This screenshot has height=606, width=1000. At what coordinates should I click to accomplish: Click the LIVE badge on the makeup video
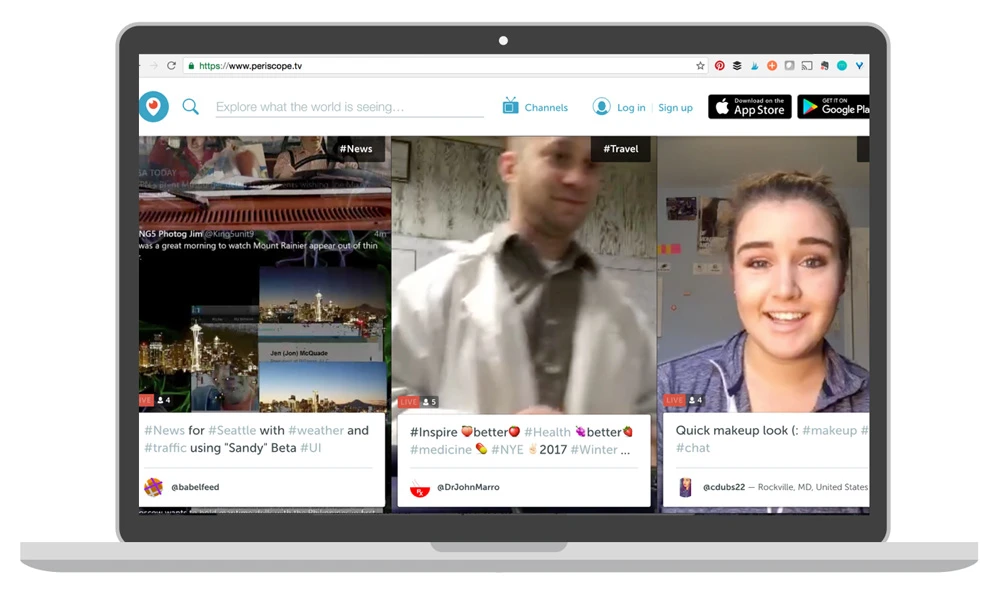(674, 400)
